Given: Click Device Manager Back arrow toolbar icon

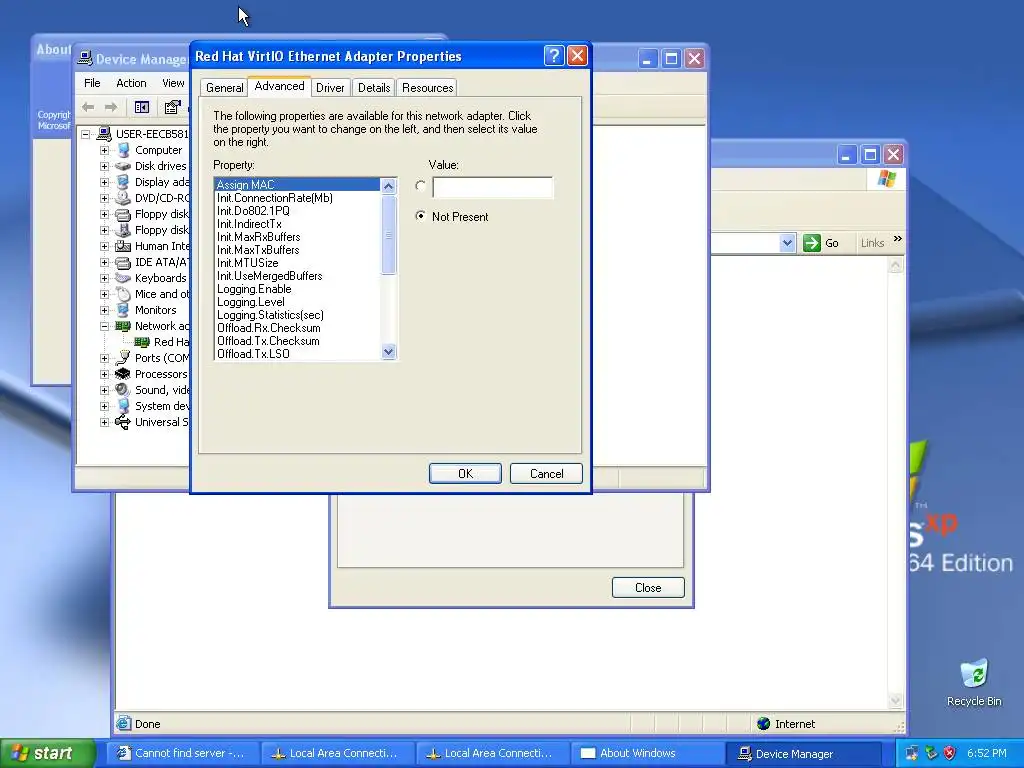Looking at the screenshot, I should [88, 107].
